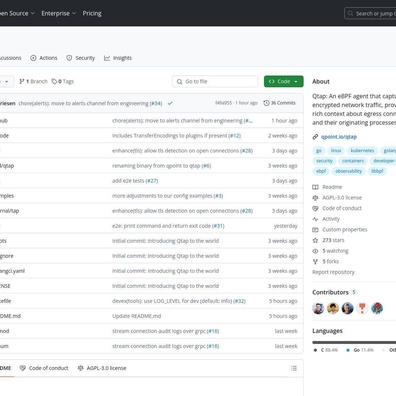The image size is (396, 396).
Task: Open Code of conduct link in About sidebar
Action: (337, 208)
